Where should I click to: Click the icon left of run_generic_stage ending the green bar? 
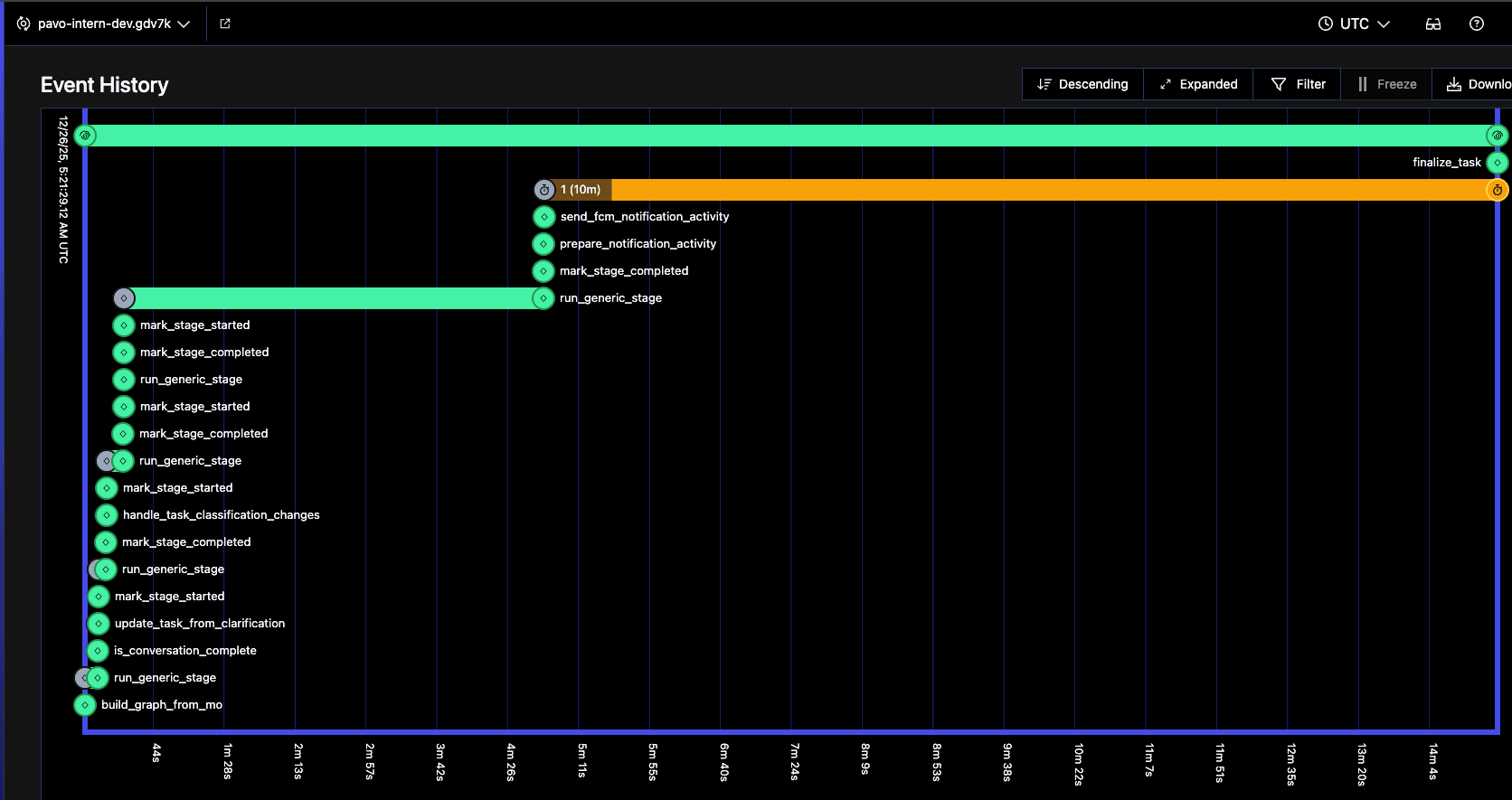[x=543, y=298]
